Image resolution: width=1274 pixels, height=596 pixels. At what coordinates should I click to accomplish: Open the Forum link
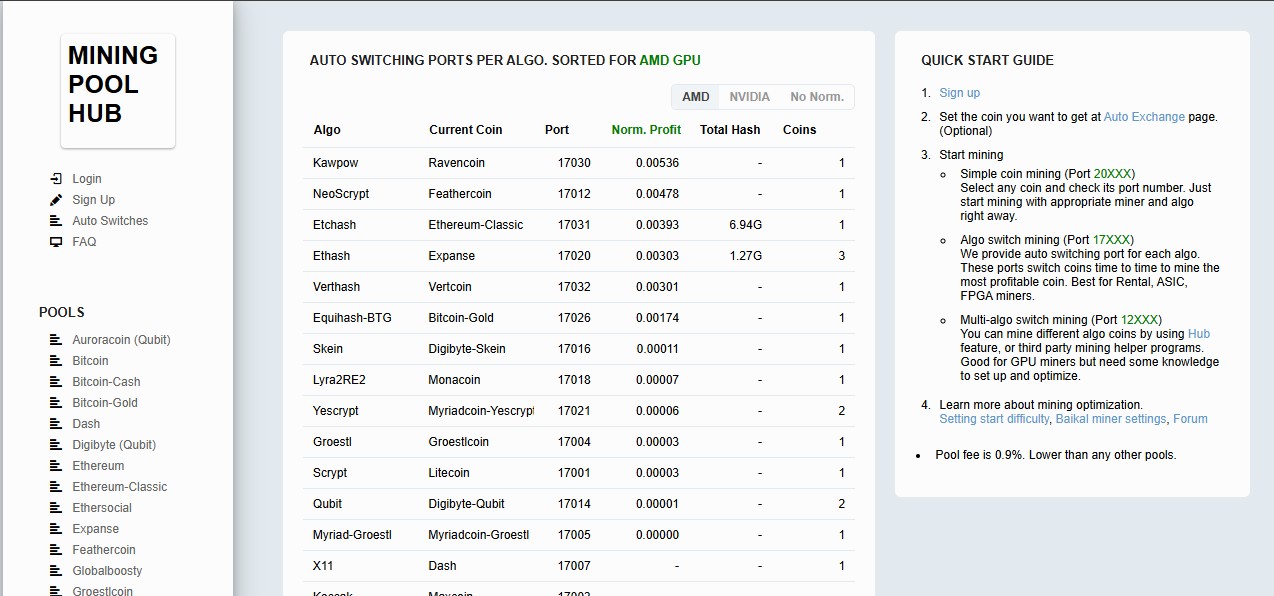click(x=1190, y=418)
